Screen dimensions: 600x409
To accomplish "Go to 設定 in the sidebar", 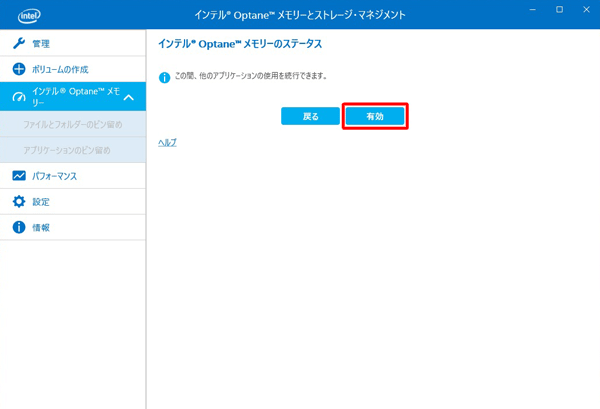I will [73, 202].
